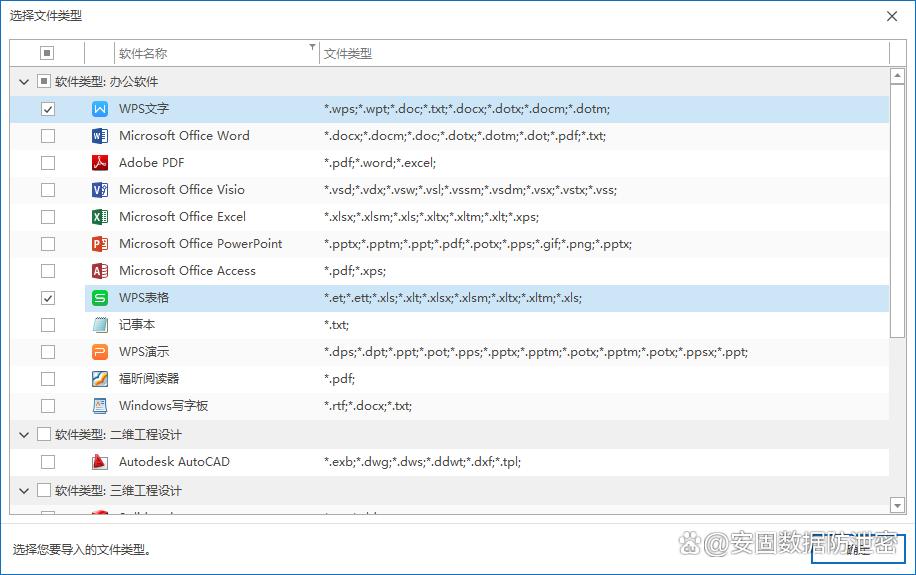Image resolution: width=916 pixels, height=575 pixels.
Task: Click the Adobe PDF icon
Action: point(100,163)
